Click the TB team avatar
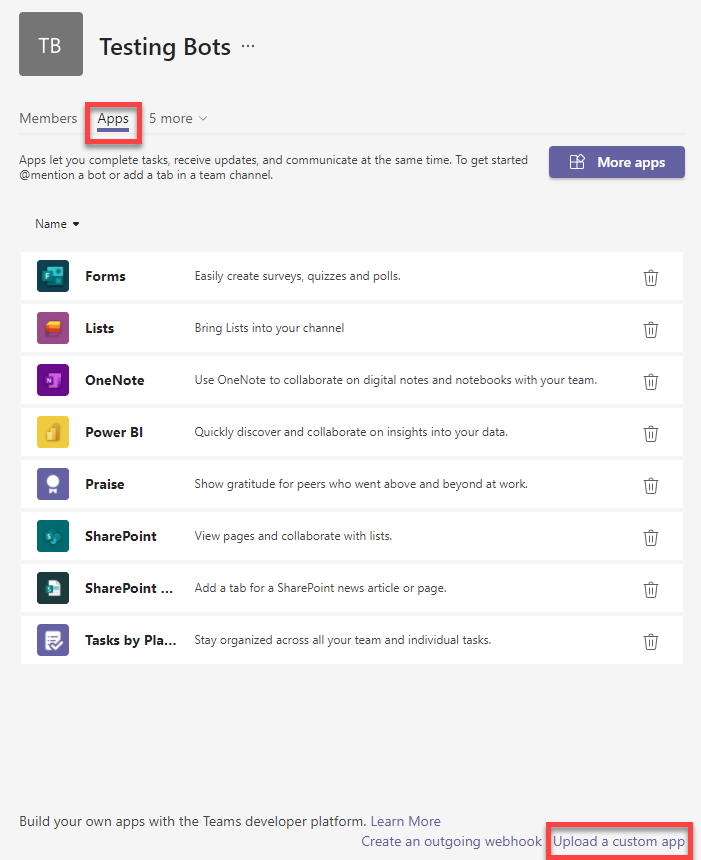Viewport: 701px width, 860px height. (x=51, y=44)
